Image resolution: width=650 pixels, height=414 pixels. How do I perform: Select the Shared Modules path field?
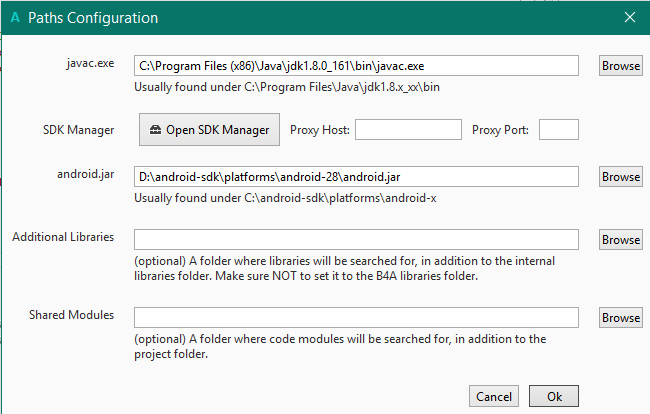click(356, 318)
